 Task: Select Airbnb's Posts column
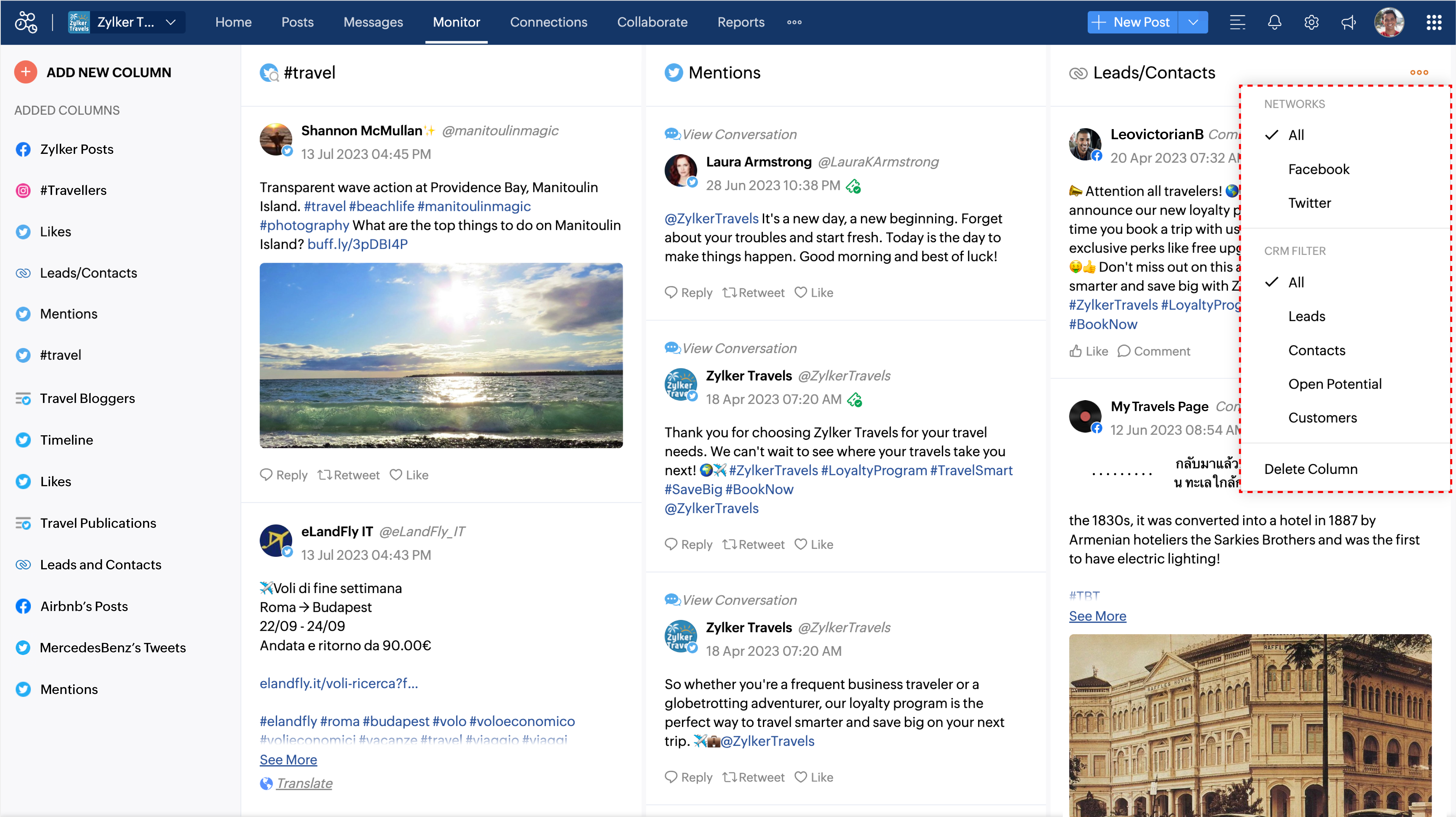click(x=84, y=606)
